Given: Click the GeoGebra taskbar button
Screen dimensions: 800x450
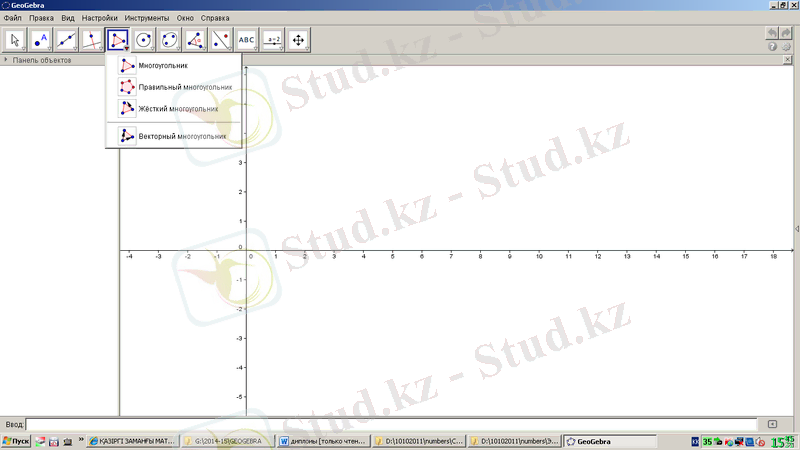Looking at the screenshot, I should click(x=610, y=441).
